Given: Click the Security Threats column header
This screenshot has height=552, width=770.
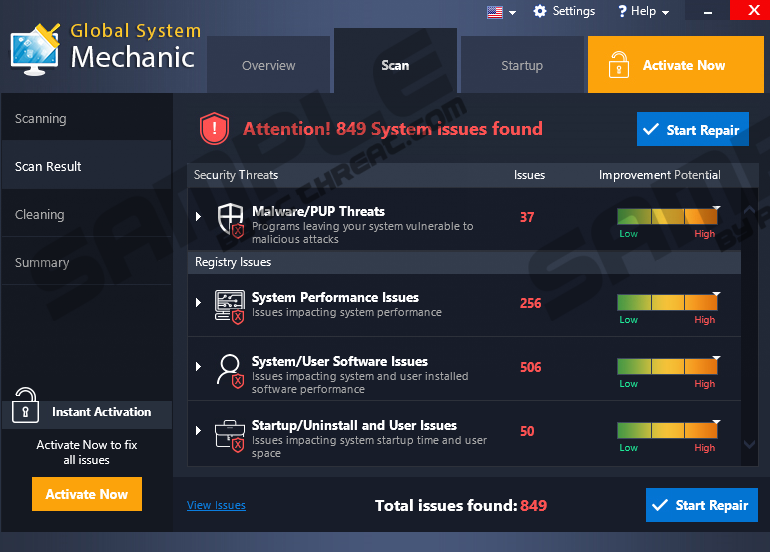Looking at the screenshot, I should coord(236,175).
